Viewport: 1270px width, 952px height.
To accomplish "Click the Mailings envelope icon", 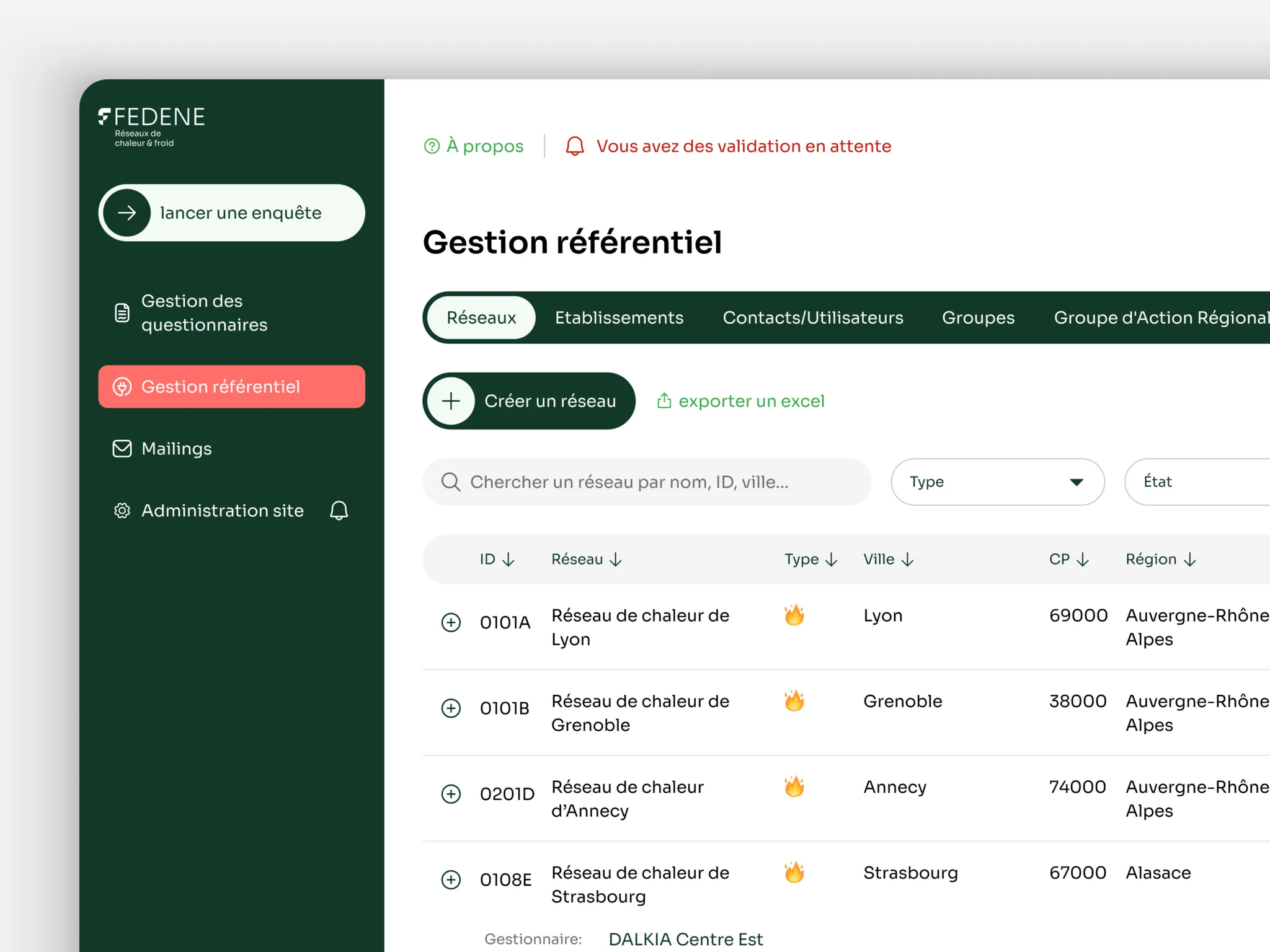I will (122, 448).
